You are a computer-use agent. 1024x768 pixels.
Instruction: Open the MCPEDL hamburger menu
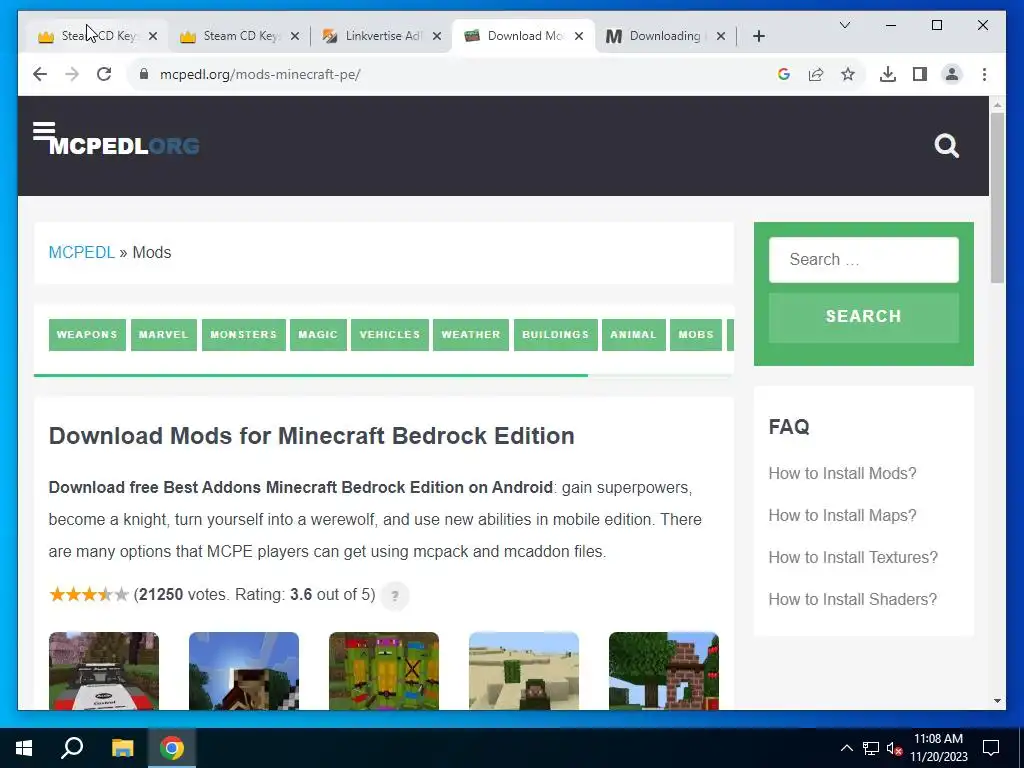(x=44, y=130)
